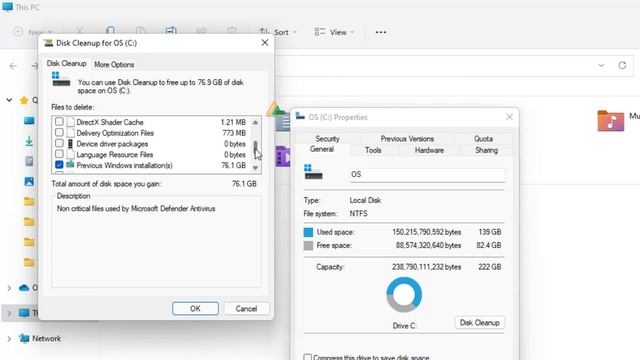
Task: Check the Delivery Optimization Files checkbox
Action: pyautogui.click(x=59, y=133)
